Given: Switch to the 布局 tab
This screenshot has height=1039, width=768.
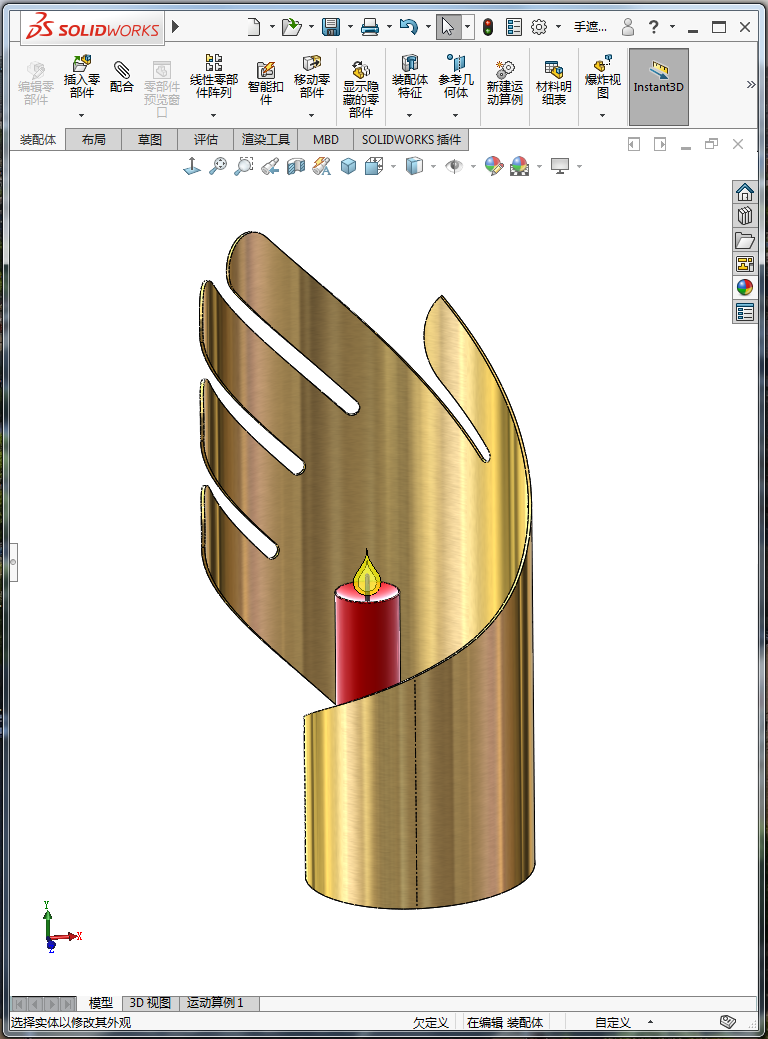Looking at the screenshot, I should pyautogui.click(x=93, y=140).
